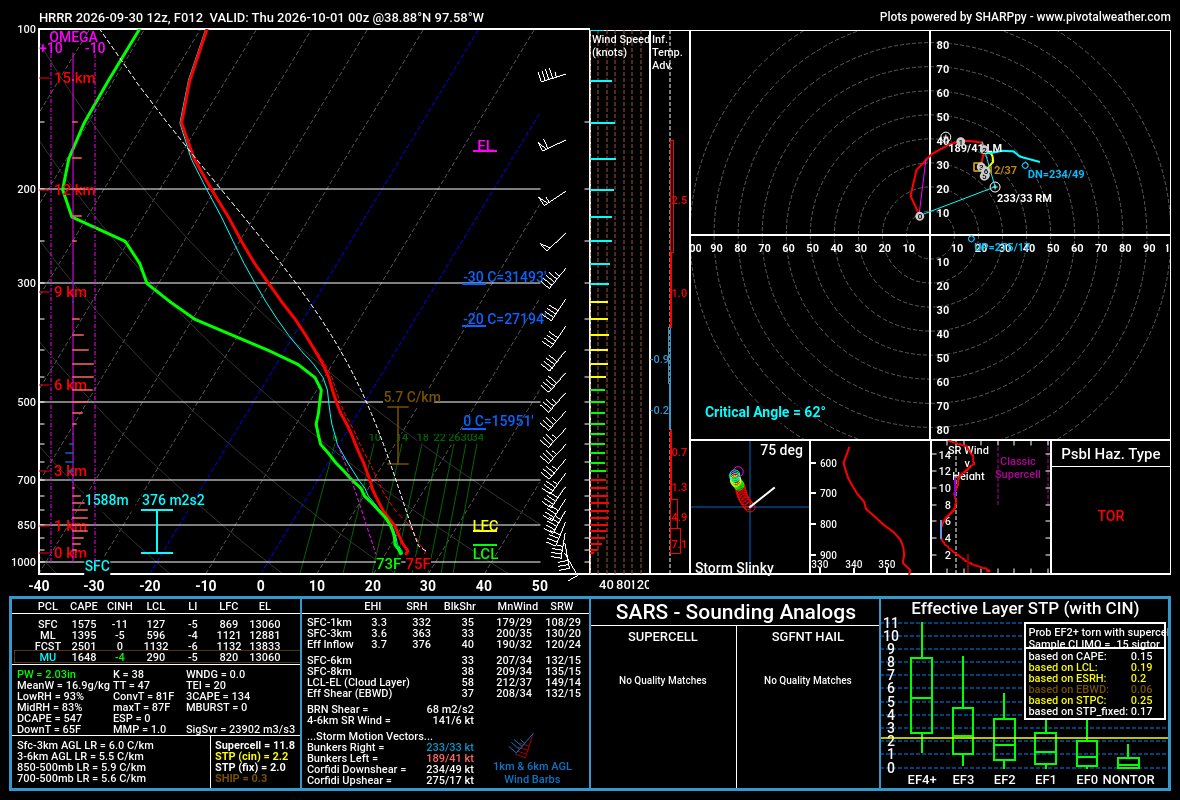Click the 376 m2s2 effective inflow SRH value

[173, 500]
